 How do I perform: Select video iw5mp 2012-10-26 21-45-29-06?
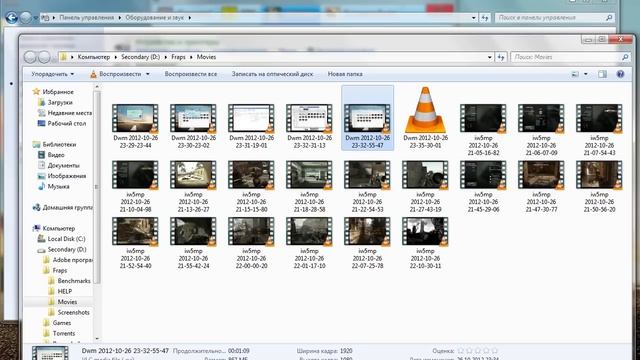(483, 186)
